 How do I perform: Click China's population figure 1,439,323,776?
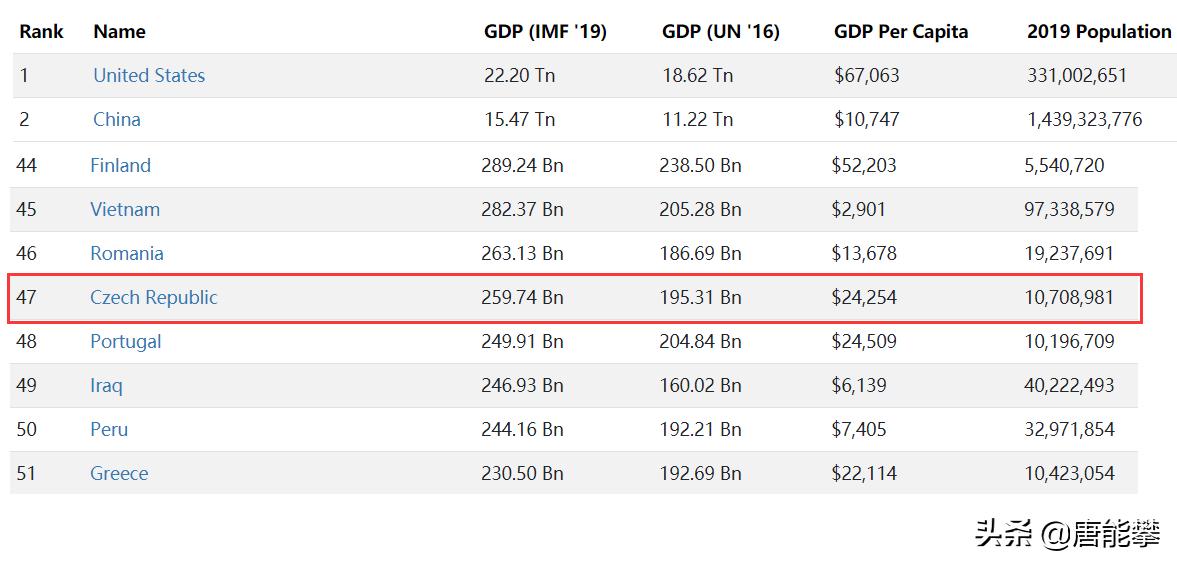[1084, 120]
